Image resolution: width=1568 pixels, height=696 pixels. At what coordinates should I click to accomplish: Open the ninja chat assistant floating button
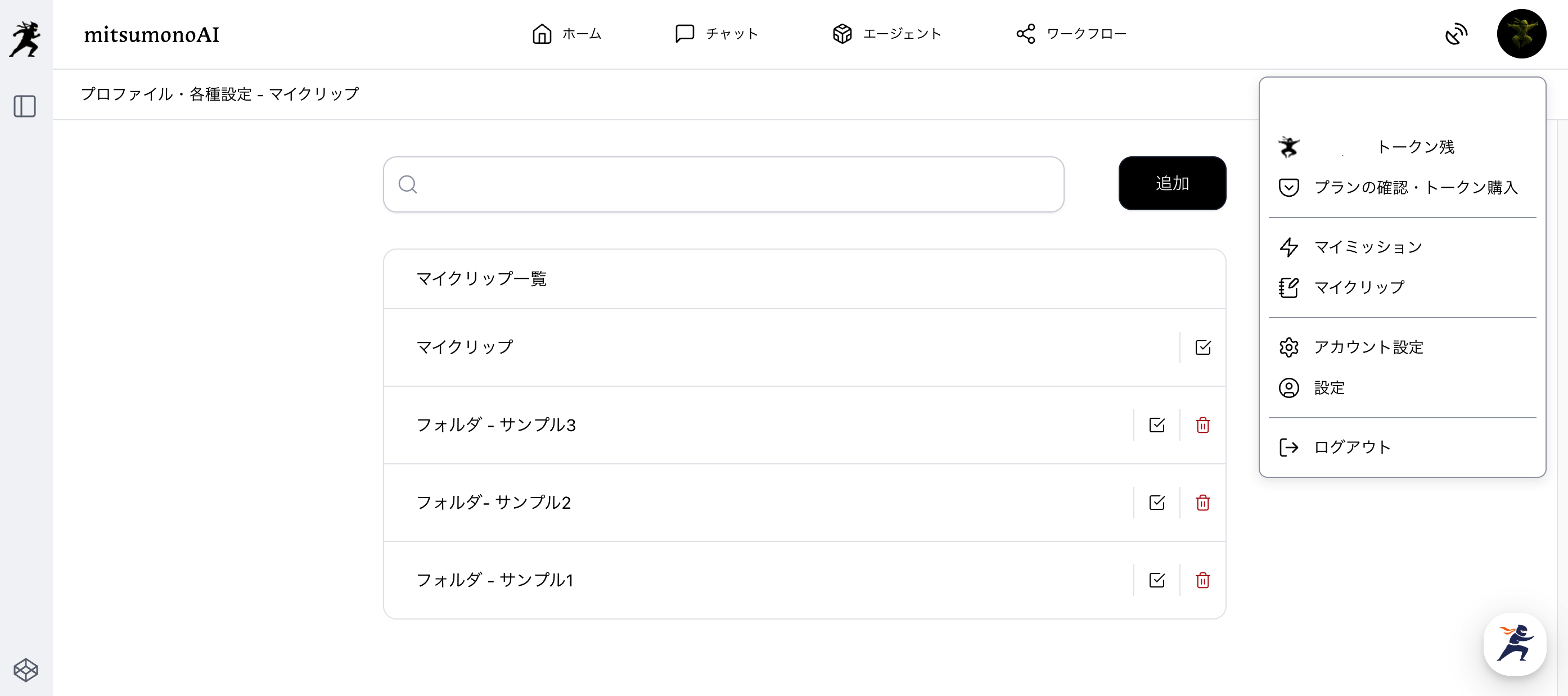pyautogui.click(x=1515, y=644)
